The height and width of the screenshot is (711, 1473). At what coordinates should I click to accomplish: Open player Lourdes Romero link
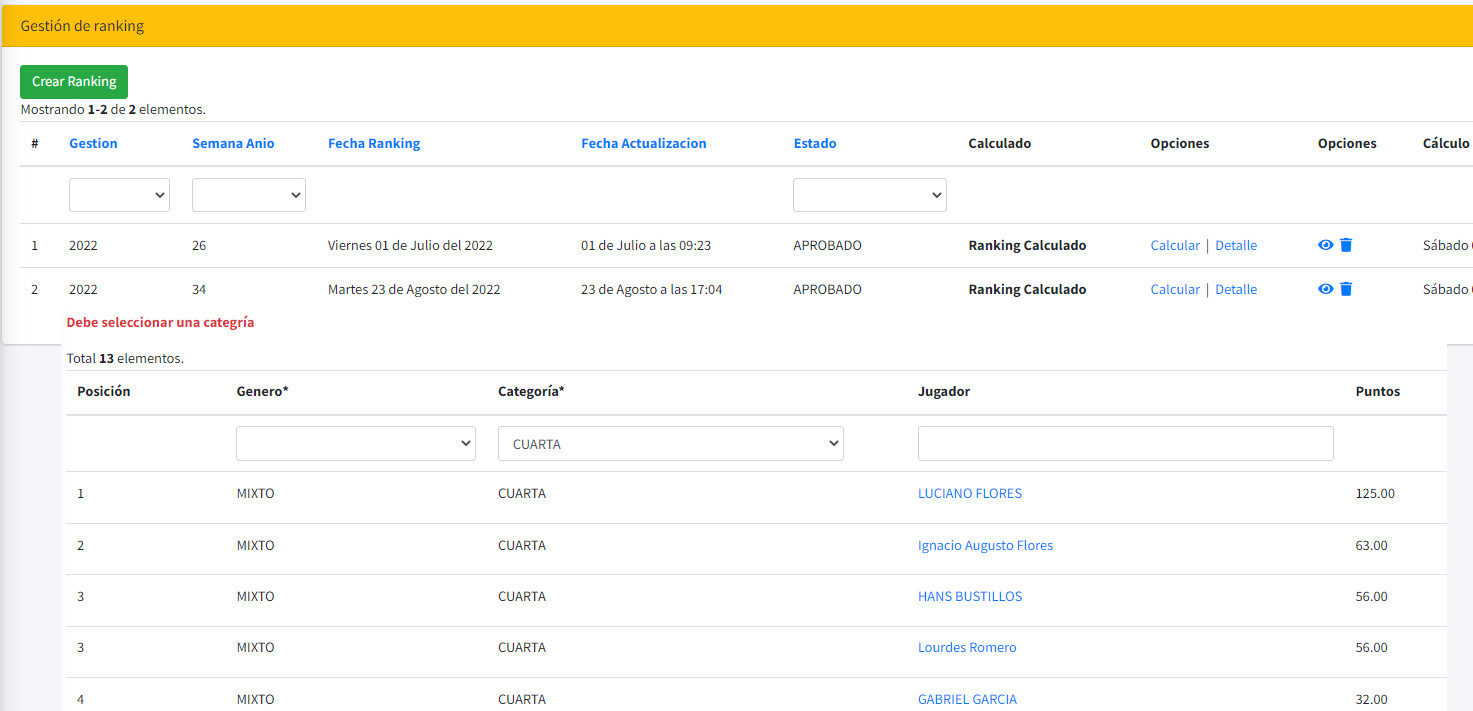coord(966,647)
